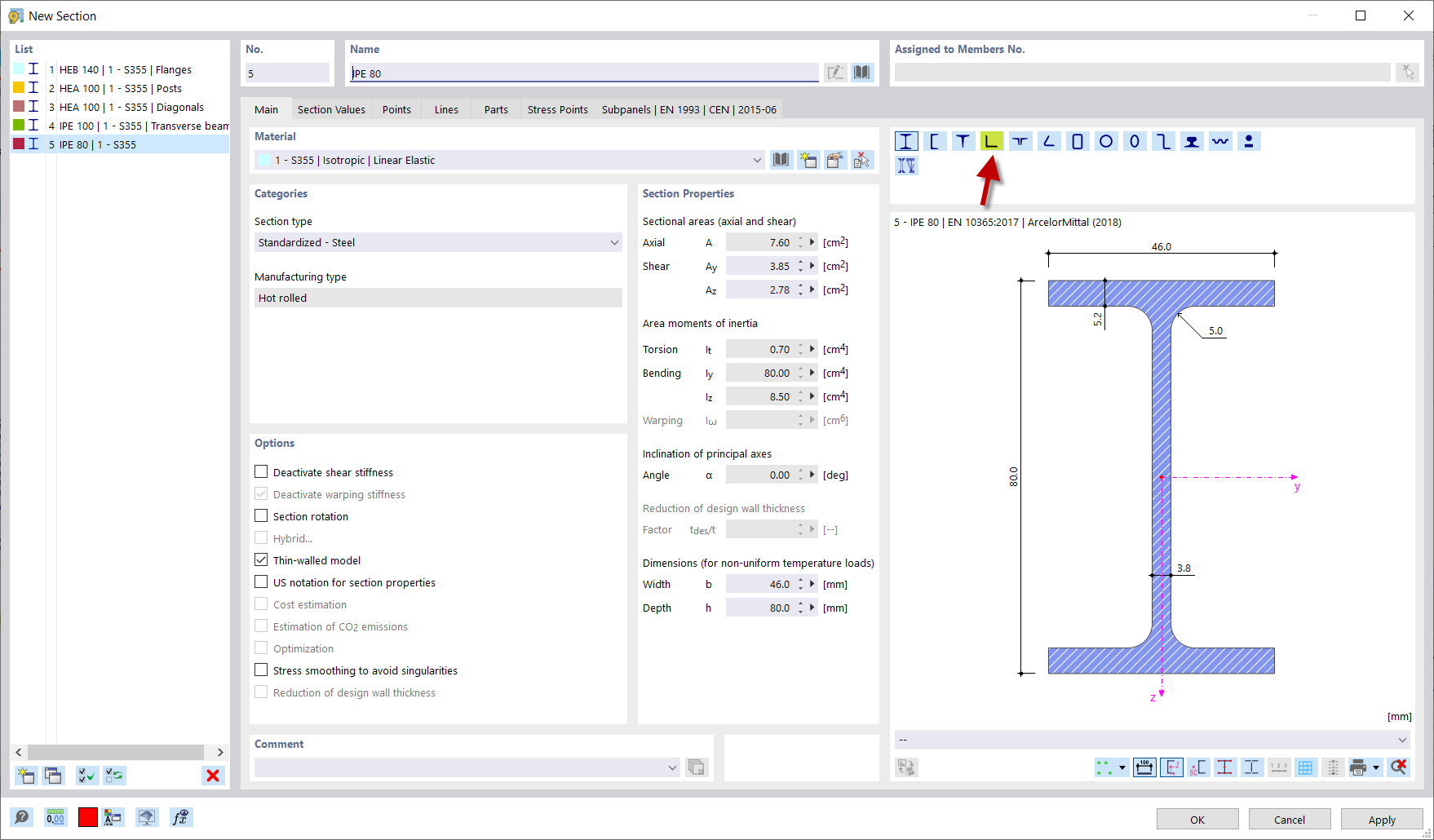The height and width of the screenshot is (840, 1434).
Task: Switch to the Stress Points tab
Action: click(557, 108)
